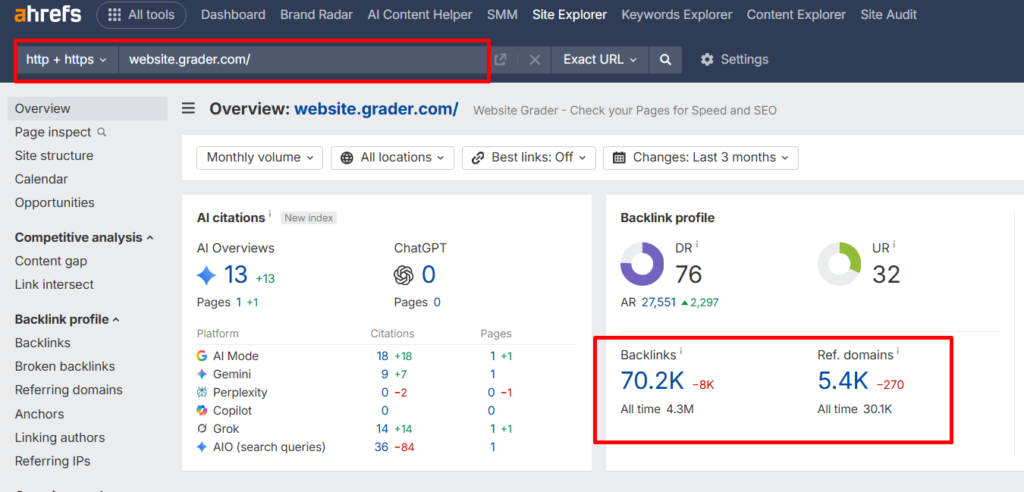Viewport: 1024px width, 492px height.
Task: Click the search magnifier button
Action: 665,59
